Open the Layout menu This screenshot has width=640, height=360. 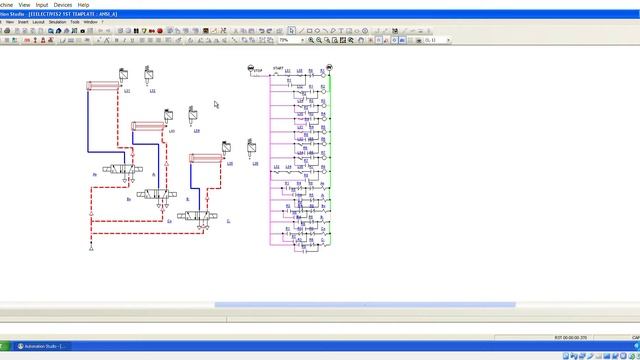[x=38, y=22]
